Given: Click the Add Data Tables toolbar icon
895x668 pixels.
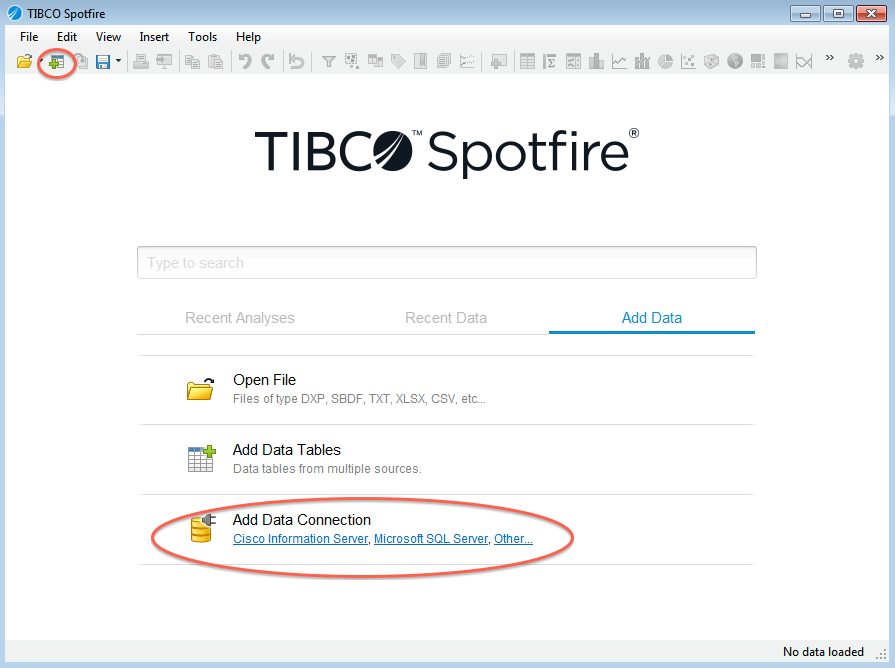Looking at the screenshot, I should pyautogui.click(x=57, y=62).
